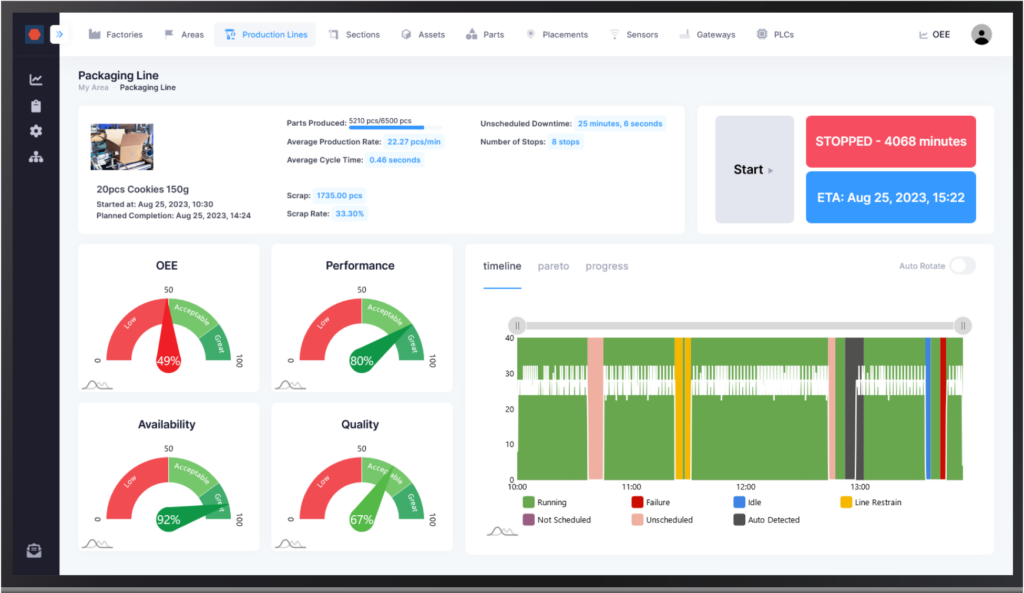Toggle Not Scheduled in the legend
This screenshot has height=593, width=1024.
point(557,520)
